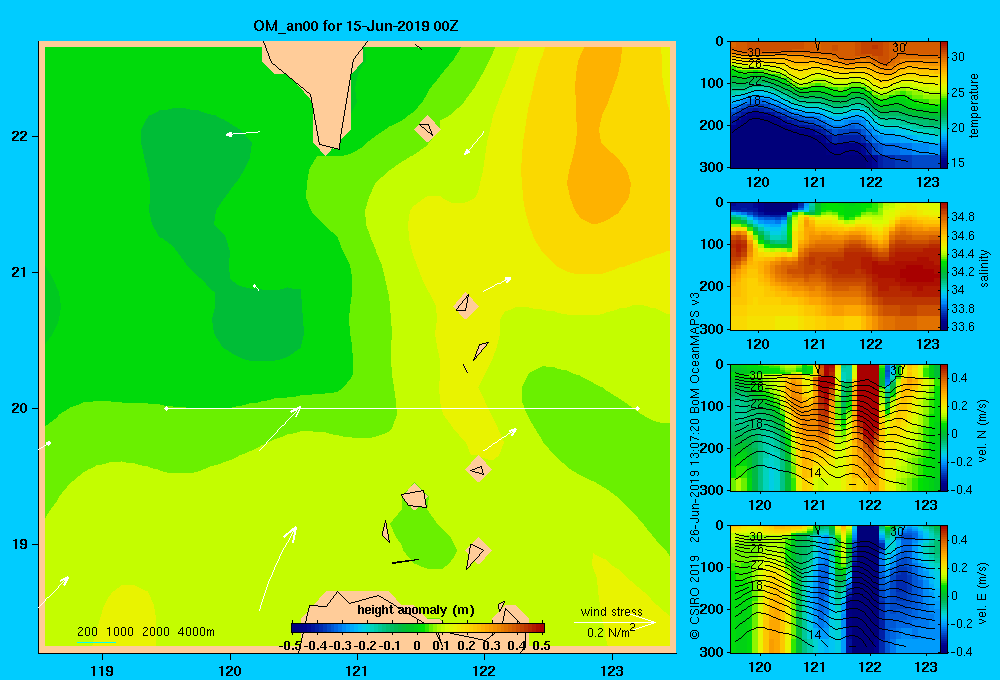Click longitude label '121' under main map
The width and height of the screenshot is (1000, 680).
(357, 670)
